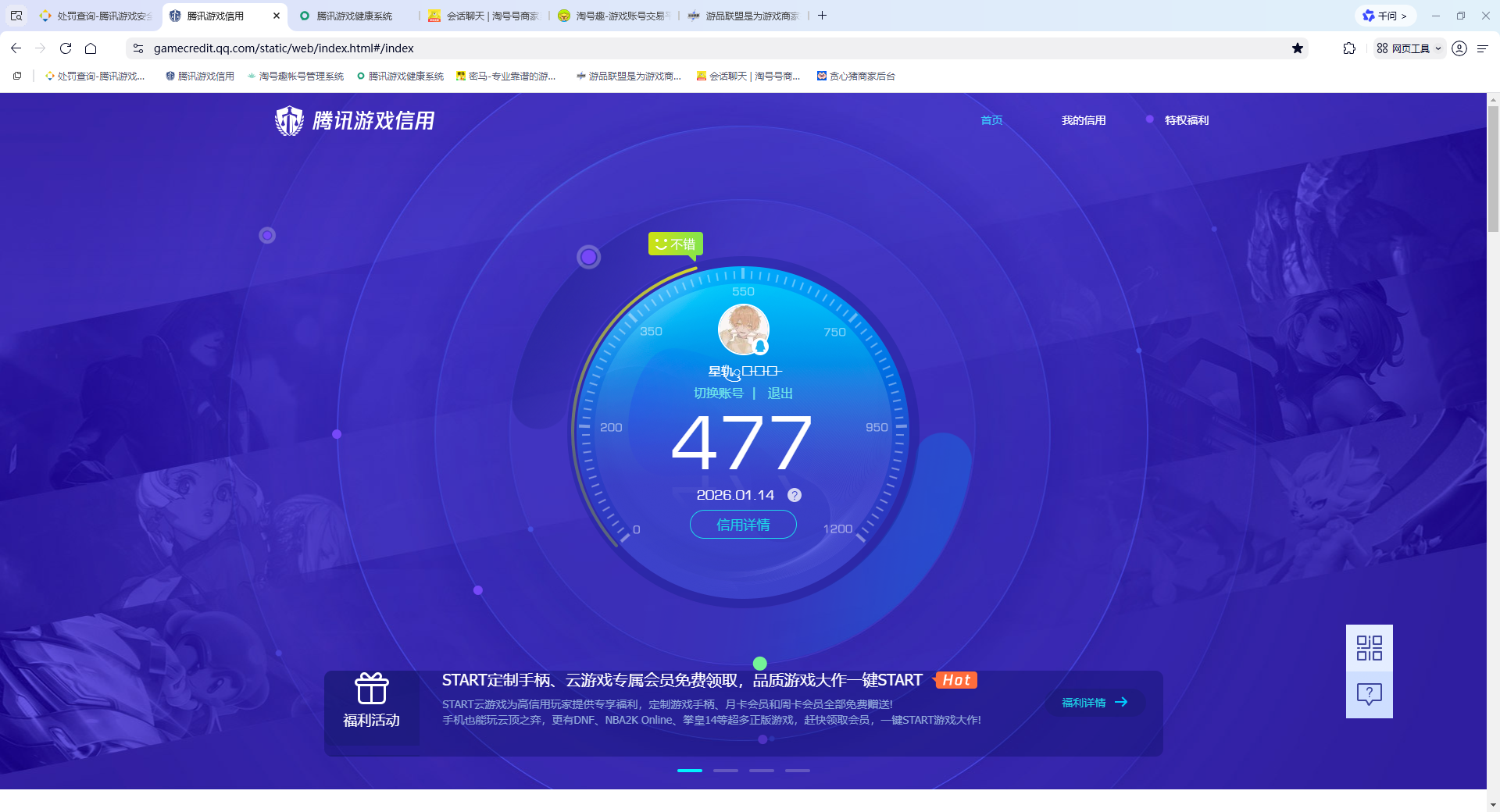Open the 我的信用 navigation item
This screenshot has width=1500, height=812.
pyautogui.click(x=1084, y=119)
